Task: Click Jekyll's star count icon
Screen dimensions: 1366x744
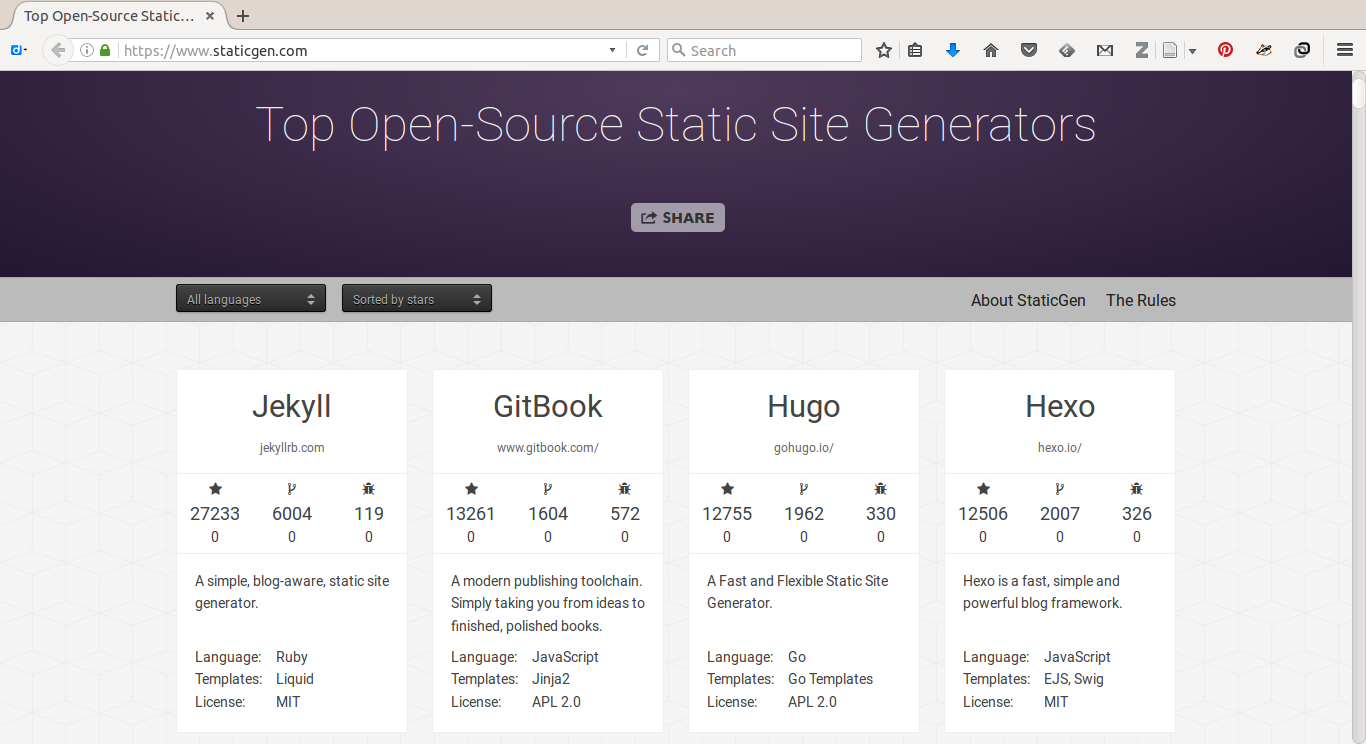Action: pos(215,489)
